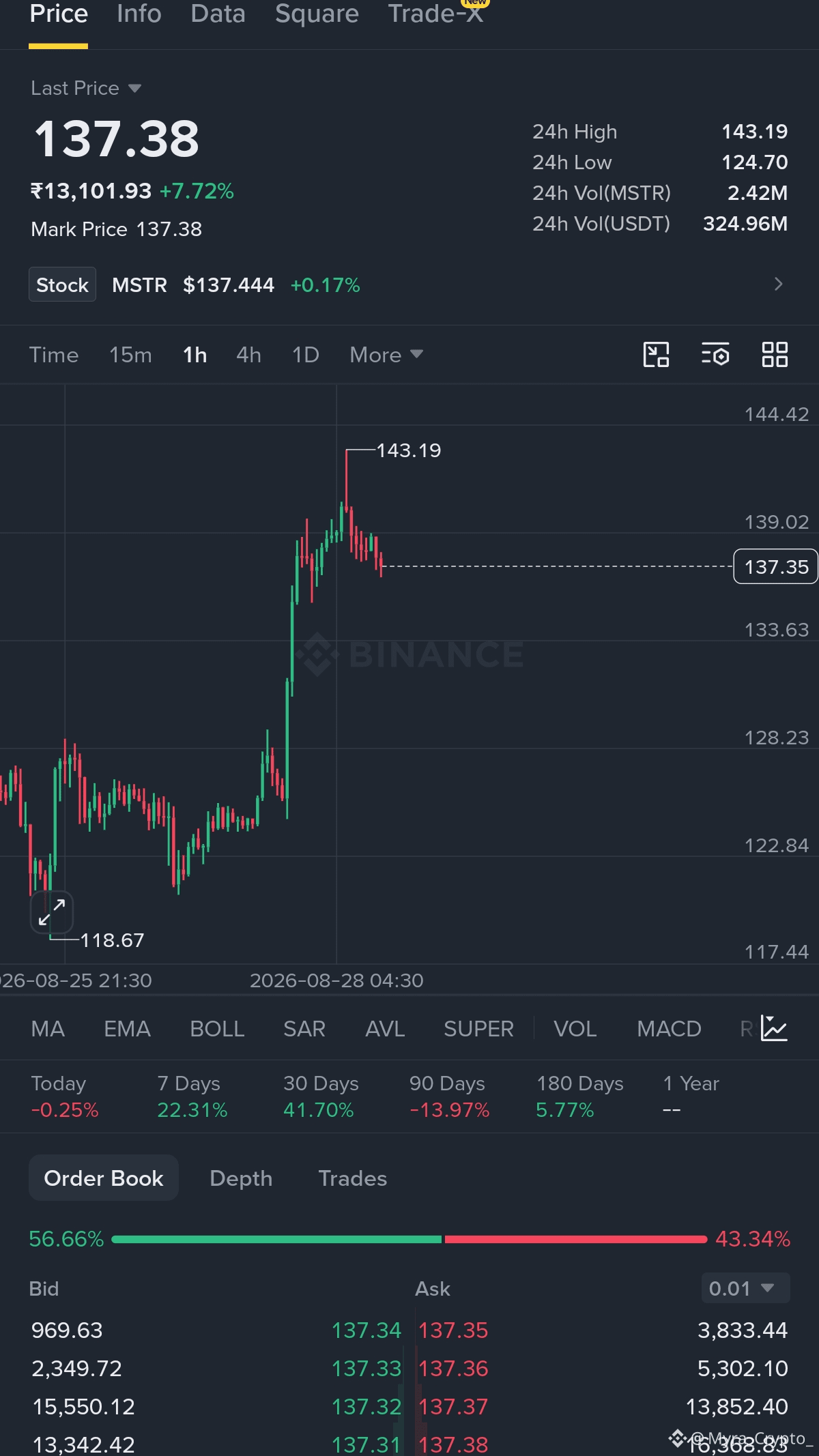The width and height of the screenshot is (819, 1456).
Task: Open the indicator chart icon beside MACD
Action: click(x=775, y=1028)
